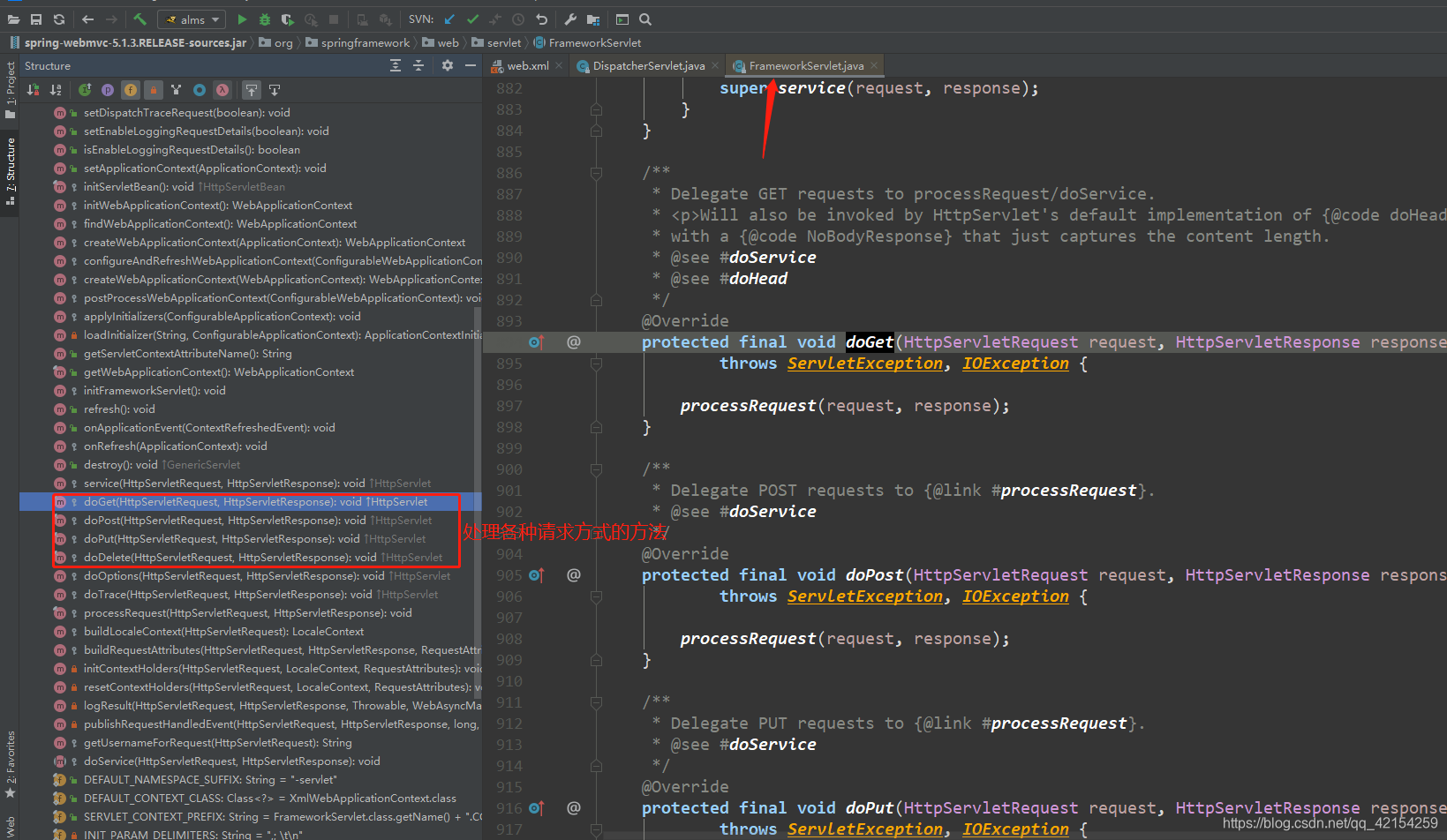The image size is (1447, 840).
Task: Run with coverage icon
Action: click(288, 19)
